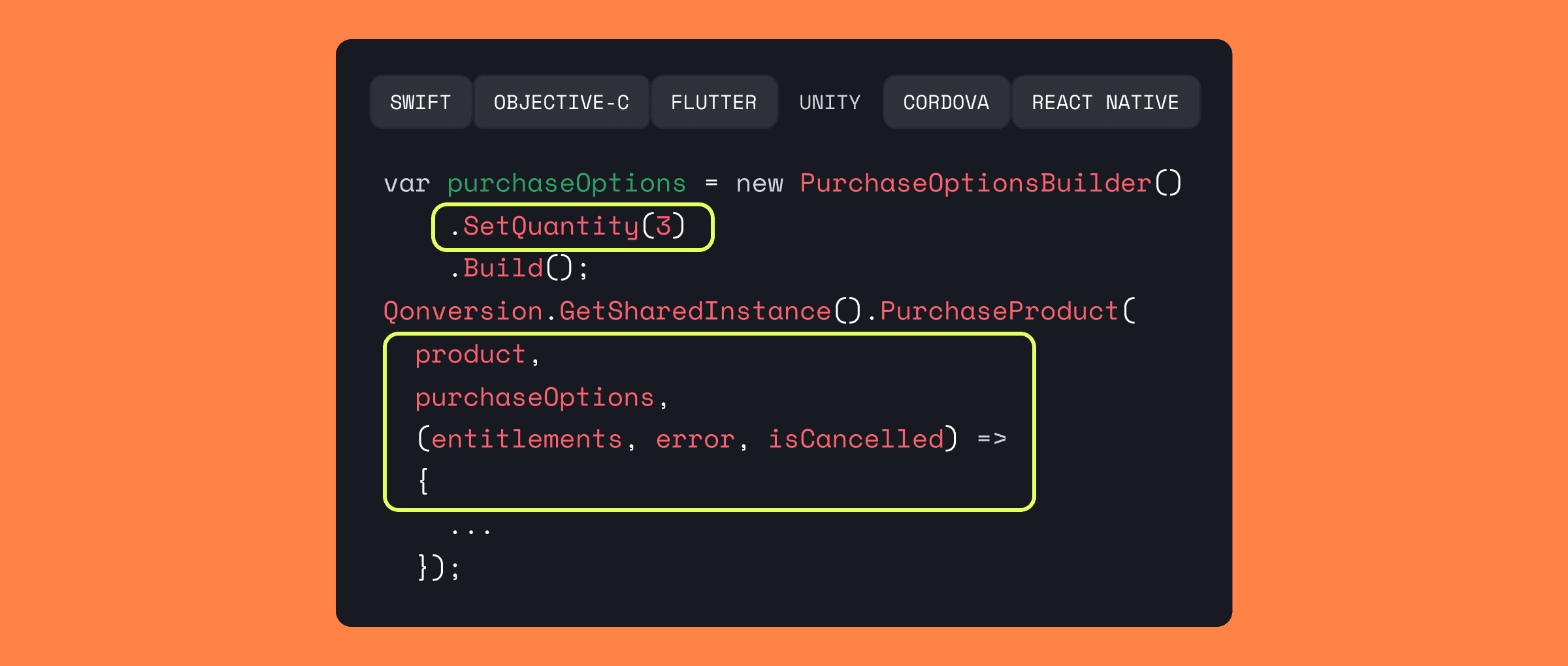Select the OBJECTIVE-C language tab

tap(562, 102)
